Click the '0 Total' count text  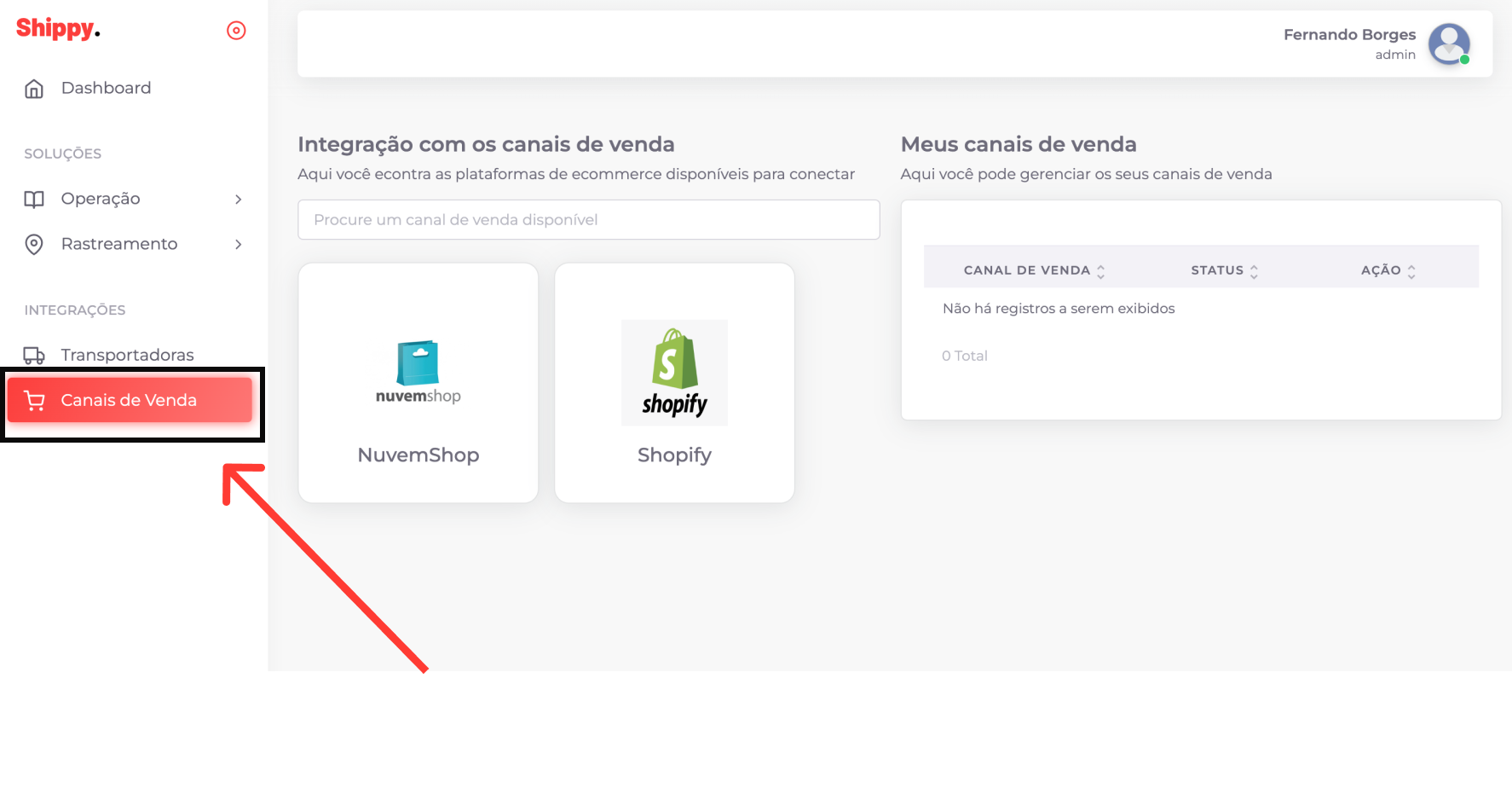click(965, 356)
